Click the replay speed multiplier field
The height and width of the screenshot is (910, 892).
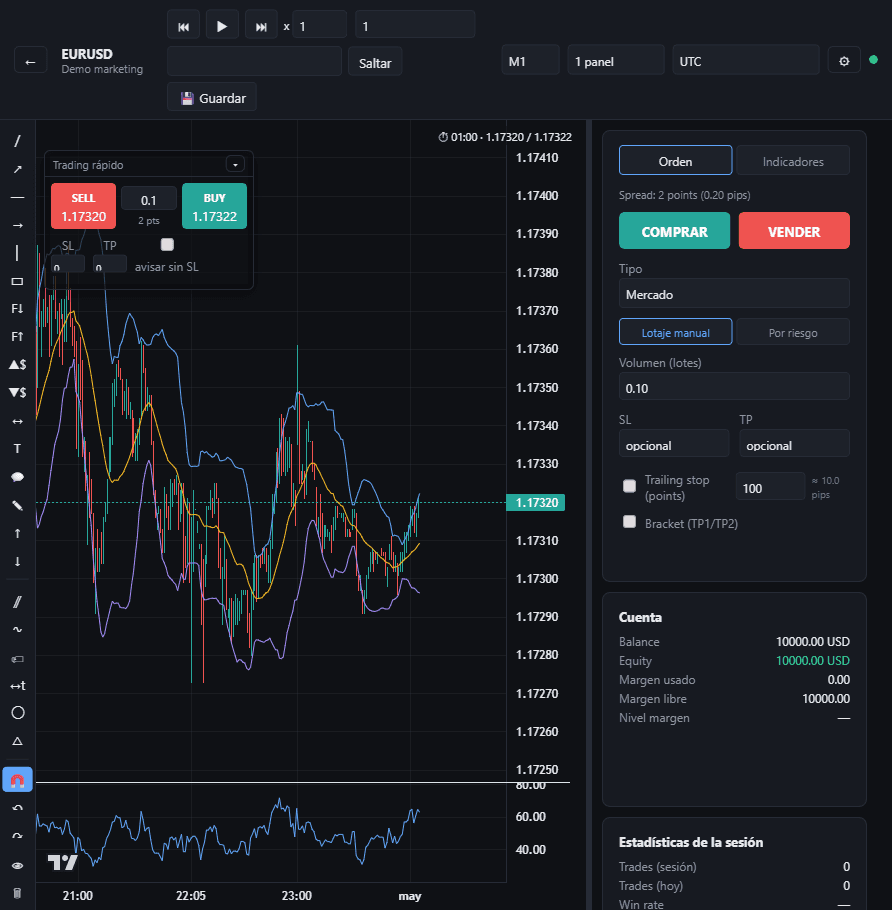coord(319,25)
